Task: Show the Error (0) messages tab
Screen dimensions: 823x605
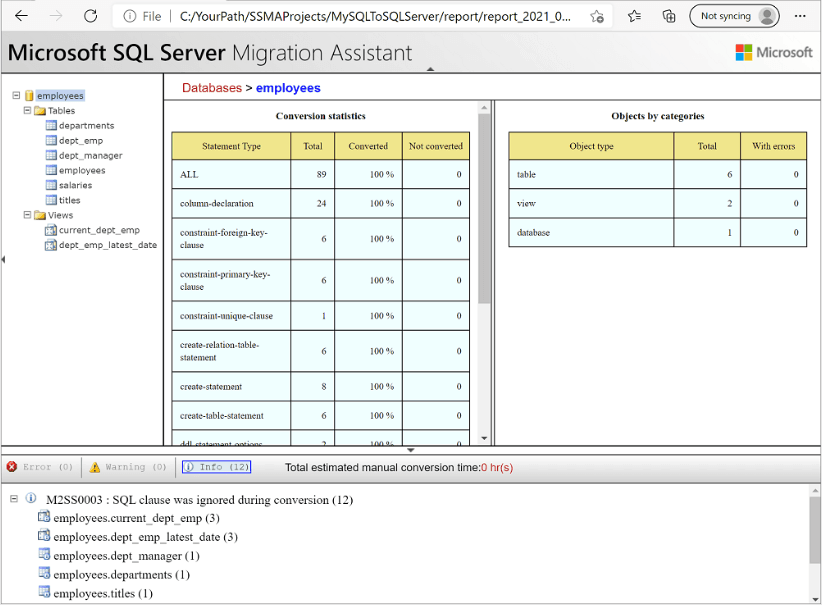Action: coord(40,467)
